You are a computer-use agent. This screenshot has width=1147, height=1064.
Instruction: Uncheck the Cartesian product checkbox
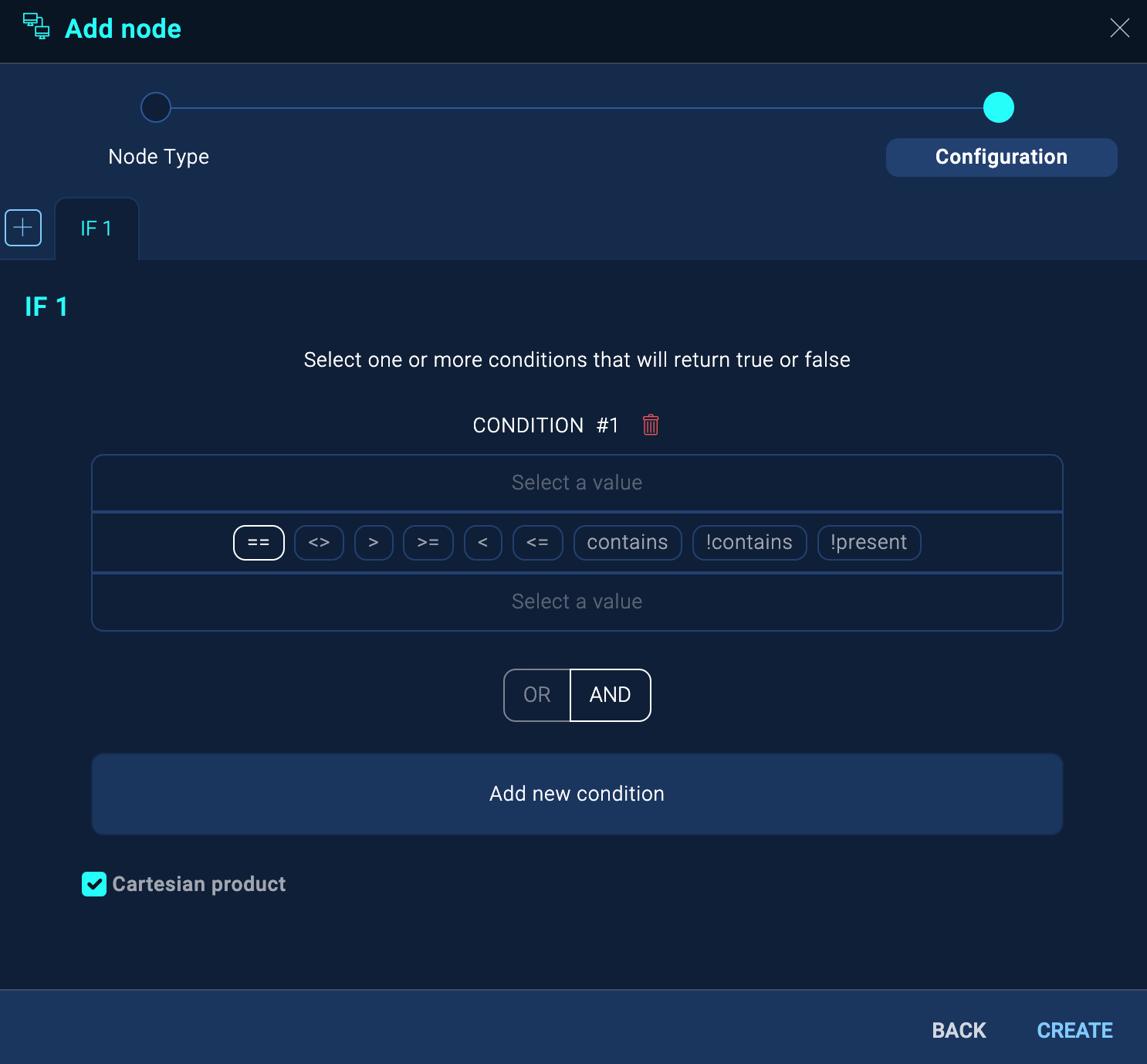[x=94, y=884]
